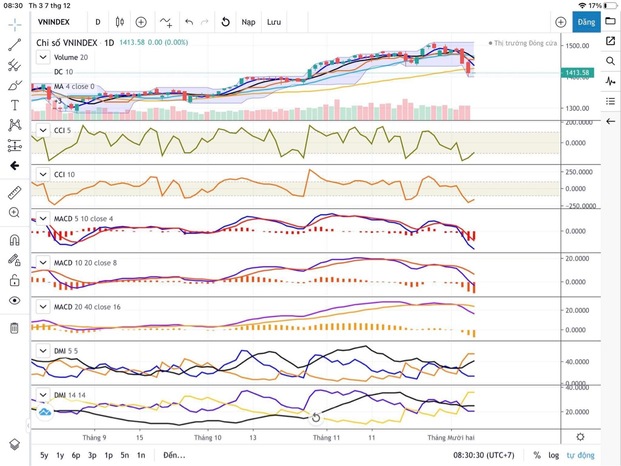The height and width of the screenshot is (466, 621).
Task: Open the candlestick chart style picker
Action: (x=119, y=21)
